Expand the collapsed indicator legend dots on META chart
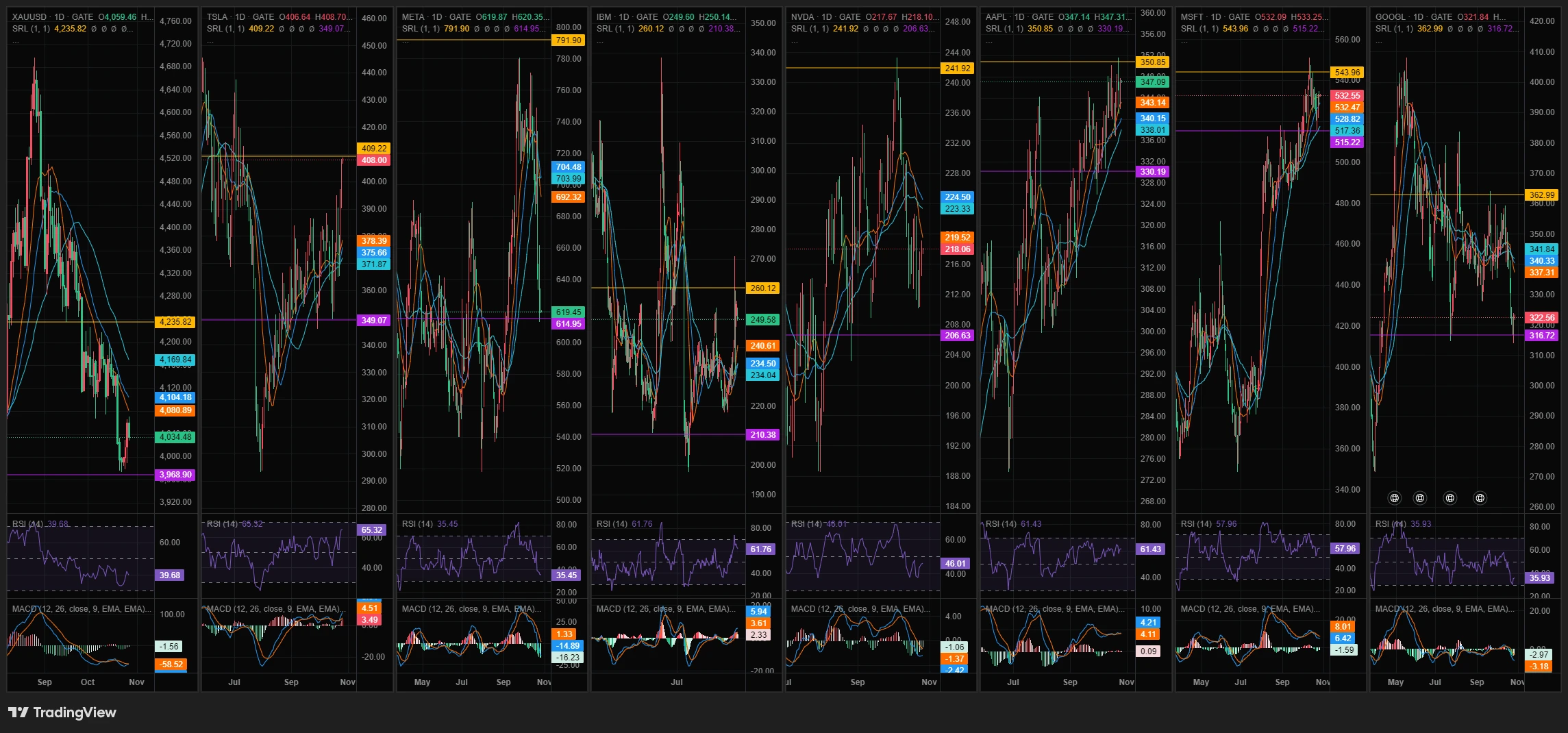The image size is (1568, 733). coord(405,42)
